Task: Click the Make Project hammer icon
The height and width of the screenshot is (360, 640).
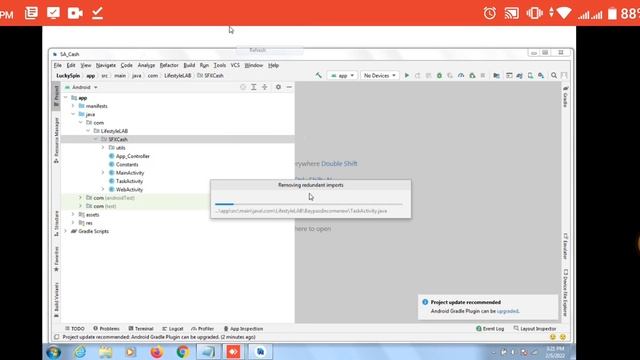Action: [318, 75]
